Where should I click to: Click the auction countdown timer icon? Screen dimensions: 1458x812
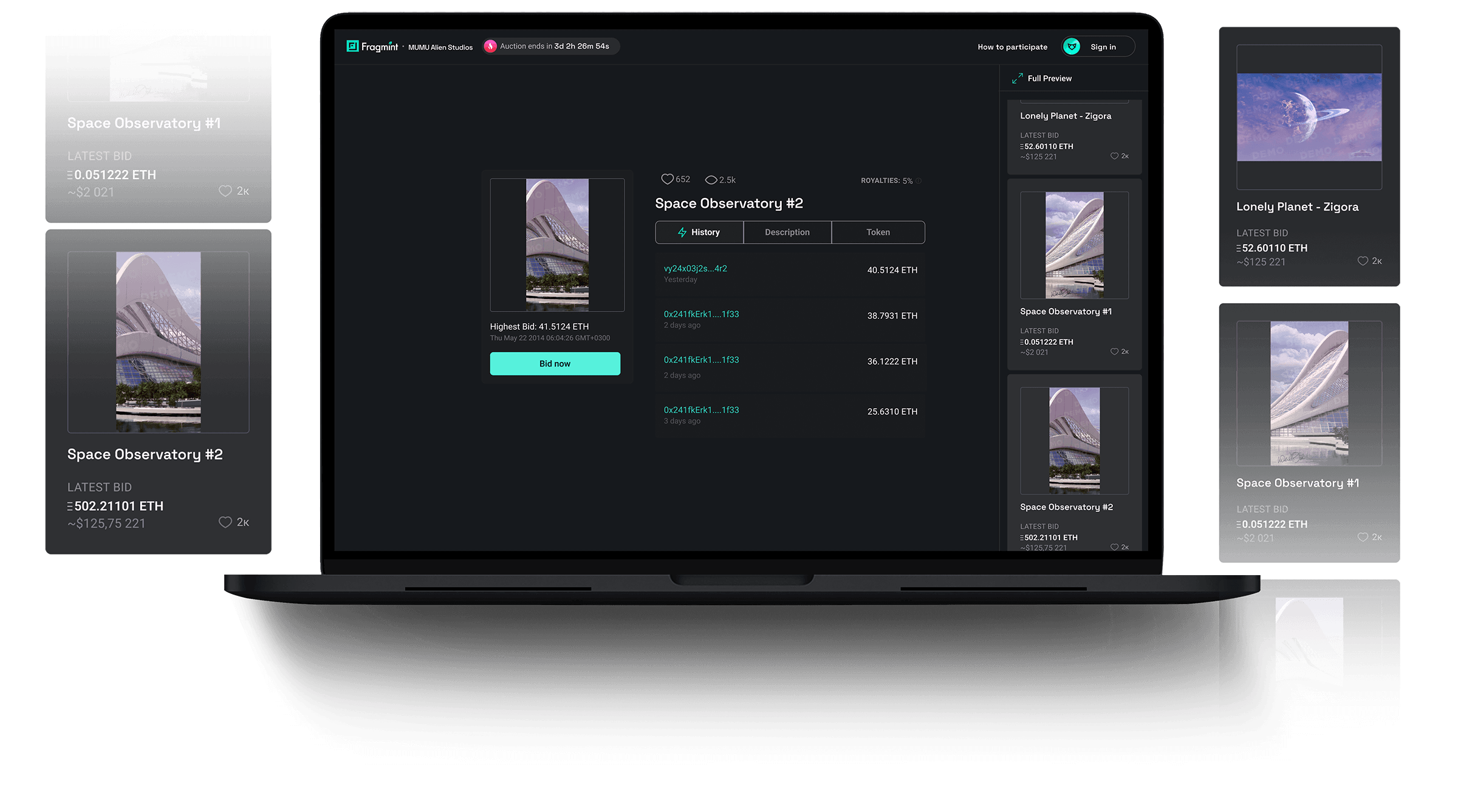coord(491,46)
